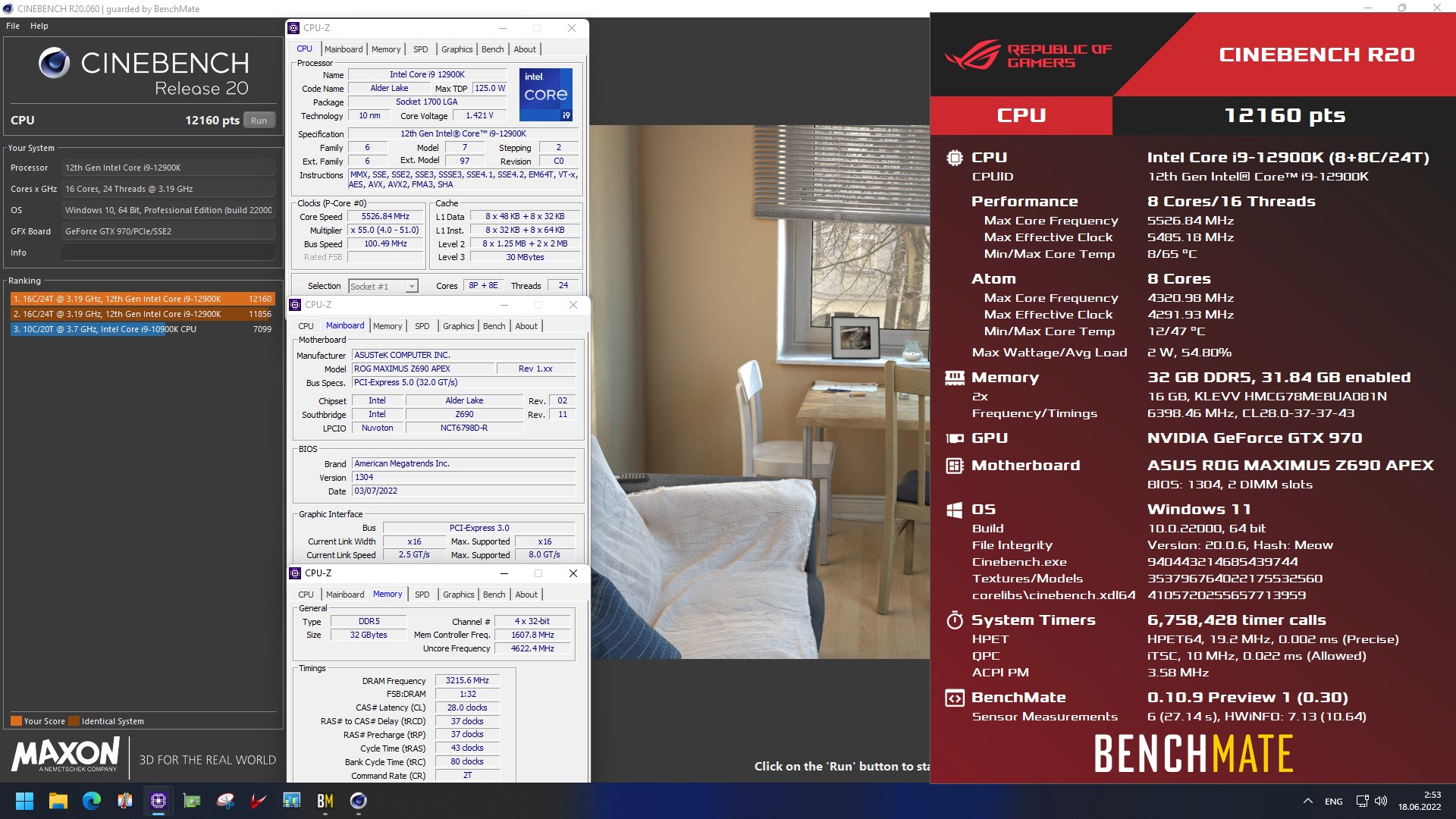Open Bench tab in middle CPU-Z window
This screenshot has width=1456, height=819.
tap(494, 326)
